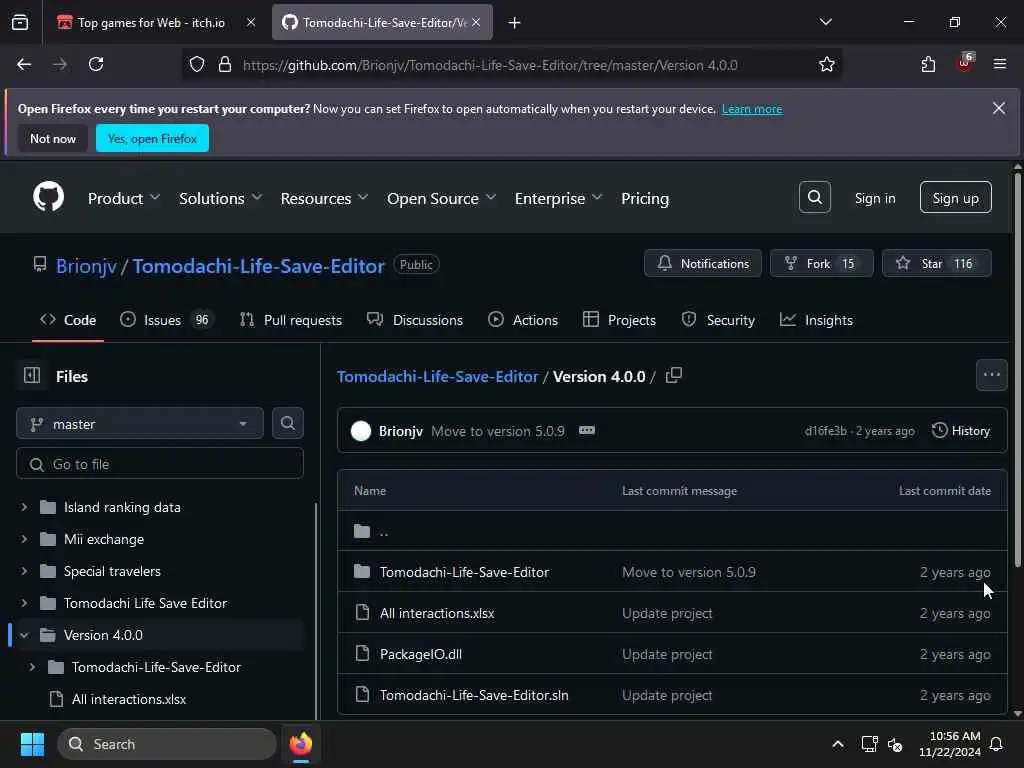Expand commit message ellipsis after 5.0.9

point(586,430)
